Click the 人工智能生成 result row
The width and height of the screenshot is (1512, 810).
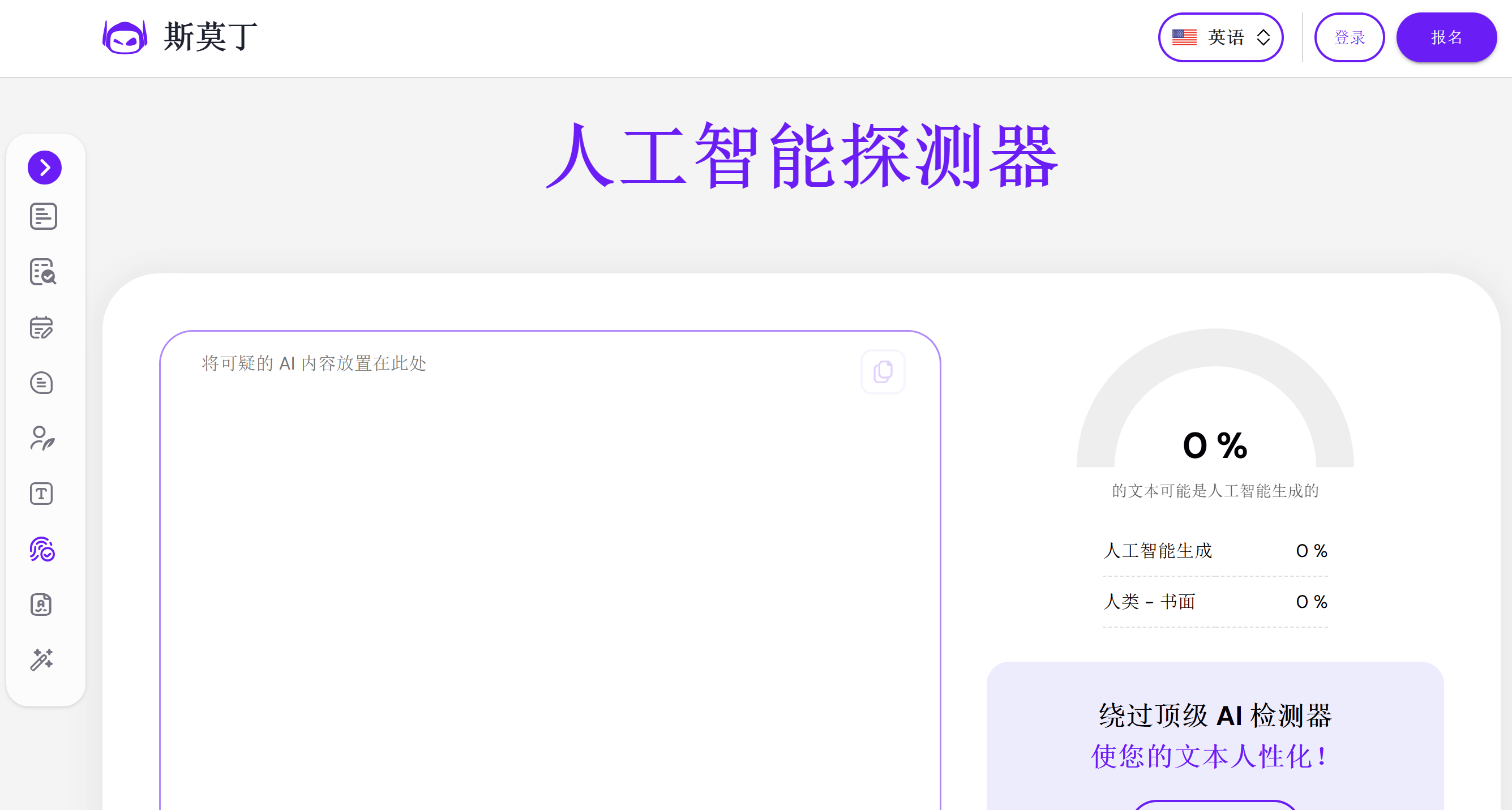click(1214, 551)
